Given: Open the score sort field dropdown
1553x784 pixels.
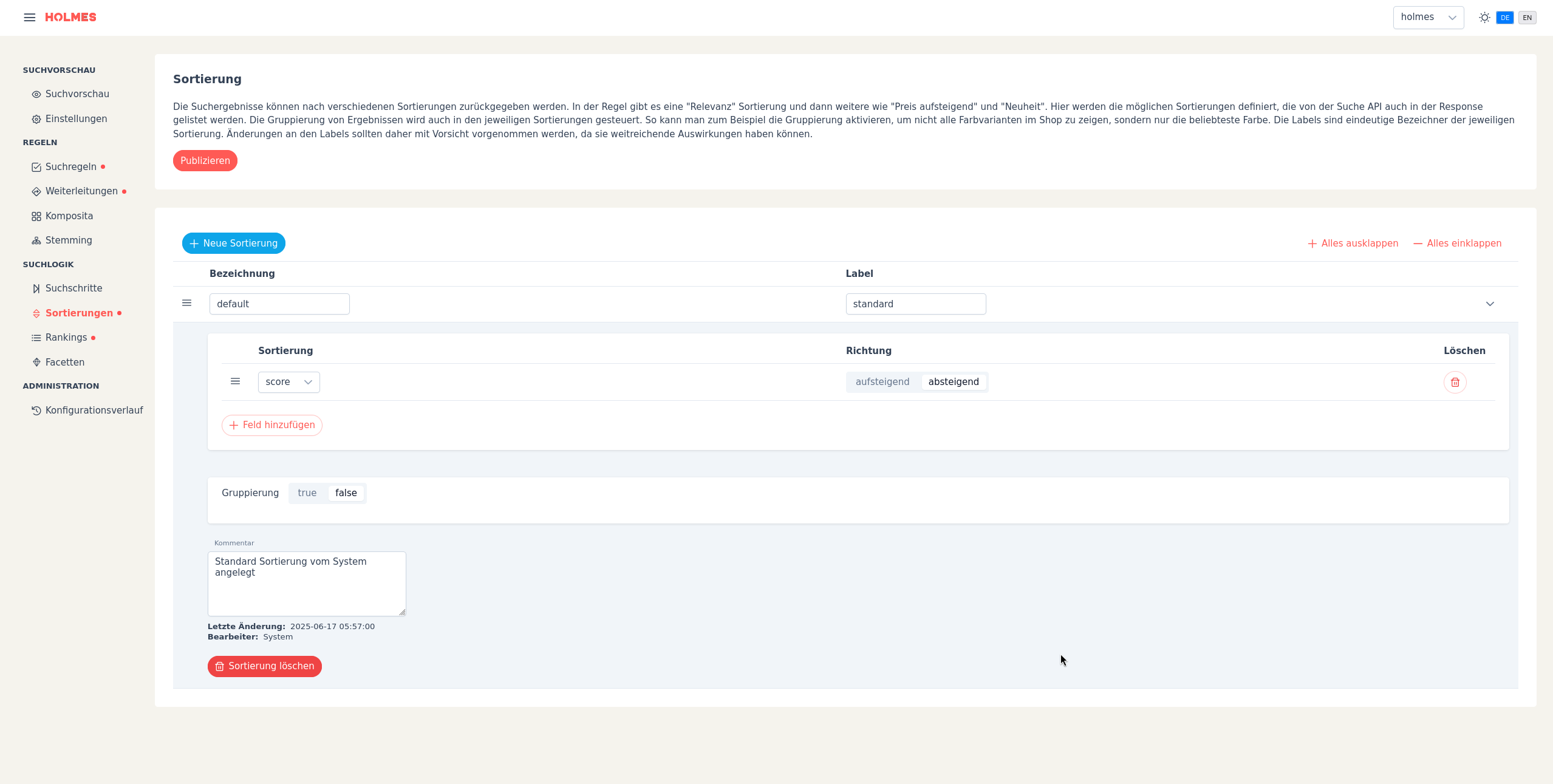Looking at the screenshot, I should [x=288, y=382].
